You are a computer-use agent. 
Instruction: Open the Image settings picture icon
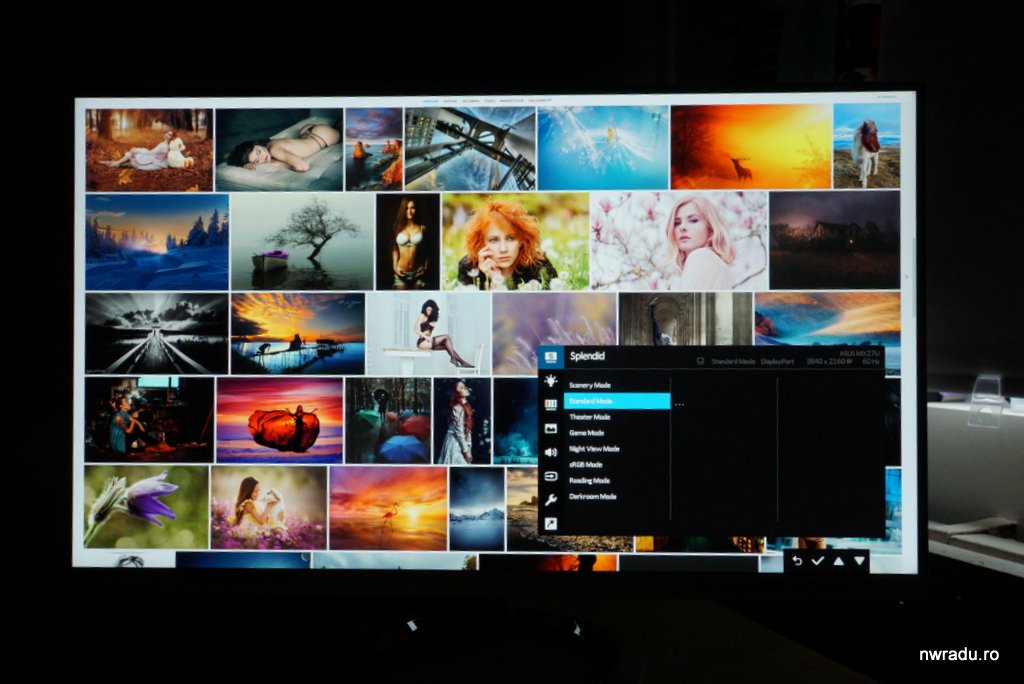point(551,429)
